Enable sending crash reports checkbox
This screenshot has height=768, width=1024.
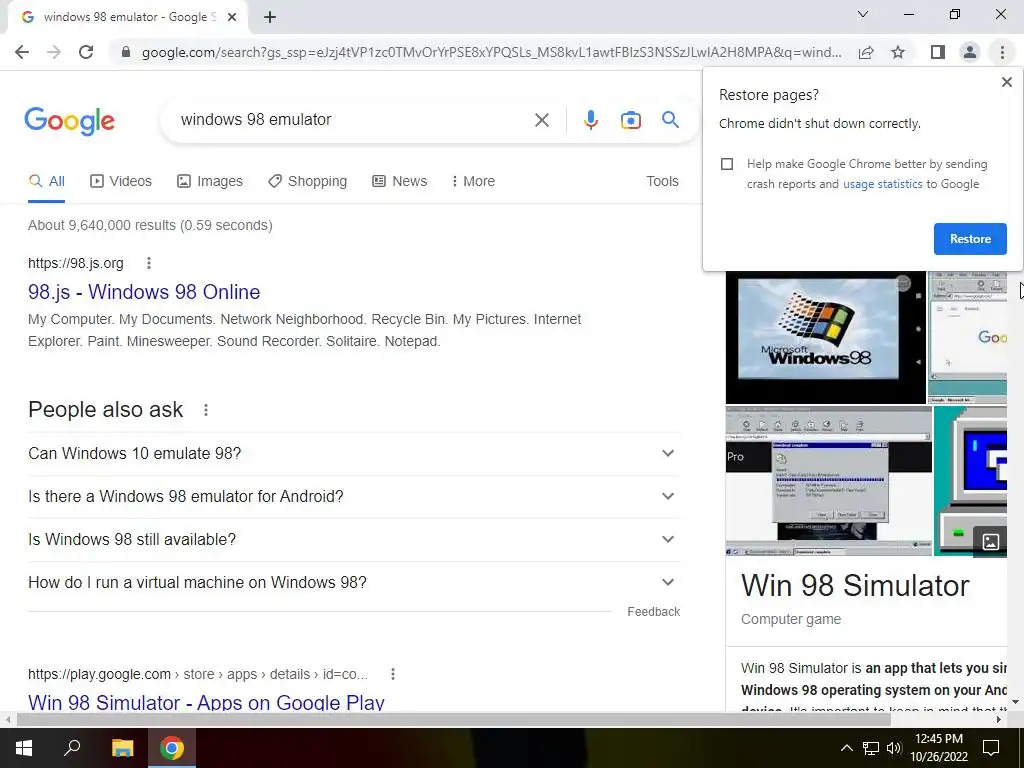(727, 164)
